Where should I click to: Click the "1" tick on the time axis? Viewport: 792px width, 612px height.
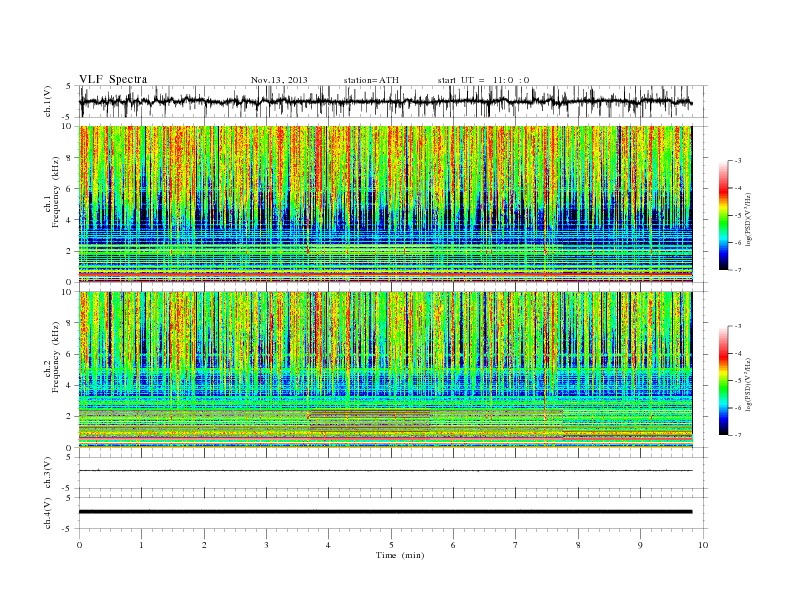pos(141,545)
